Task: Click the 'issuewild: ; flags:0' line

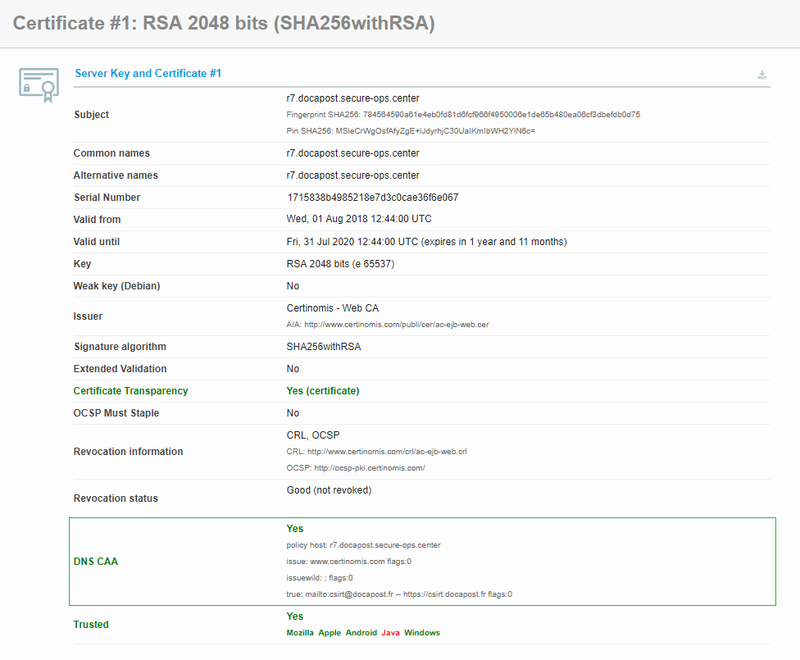Action: click(x=319, y=578)
